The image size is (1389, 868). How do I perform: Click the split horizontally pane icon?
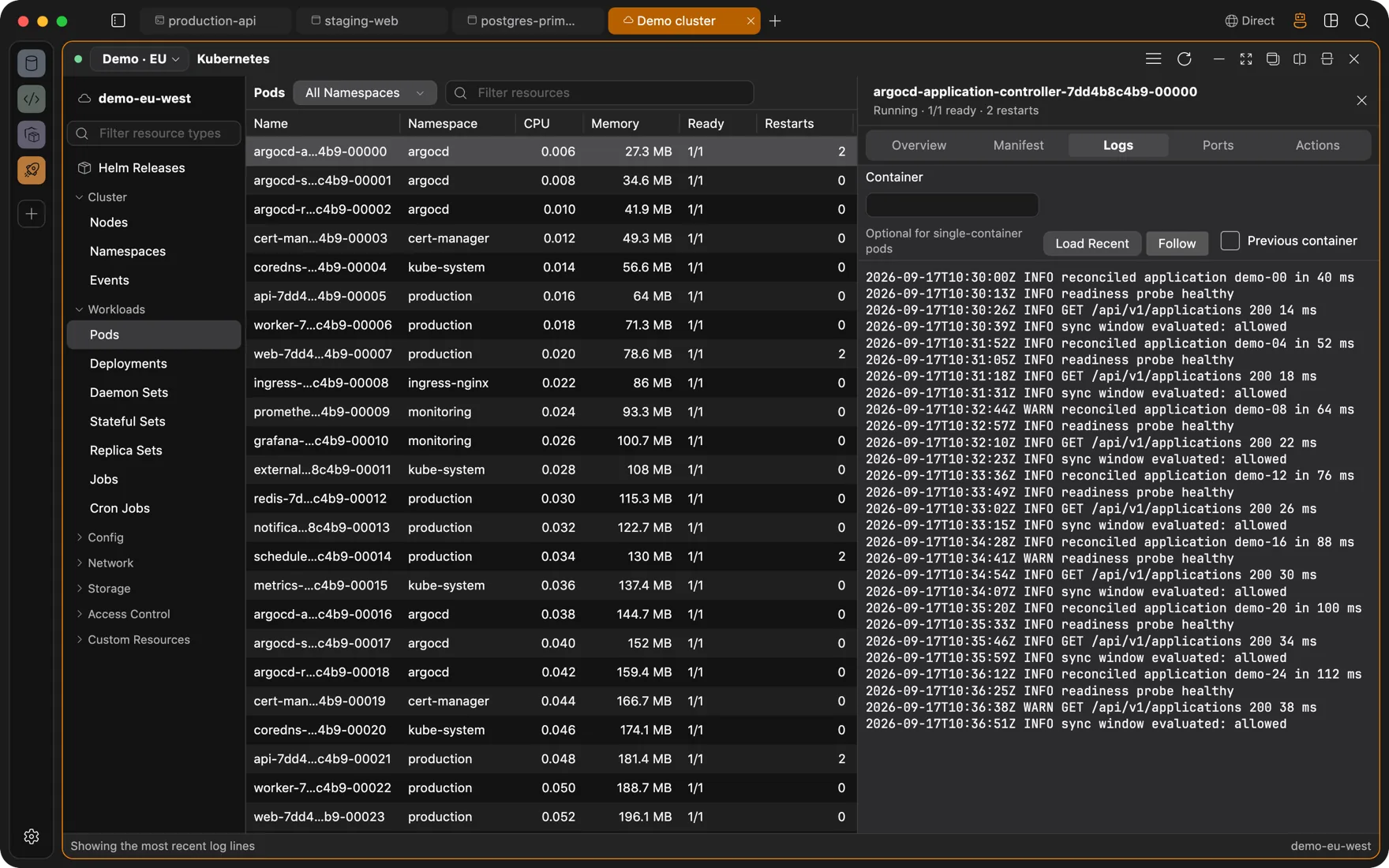(1327, 59)
